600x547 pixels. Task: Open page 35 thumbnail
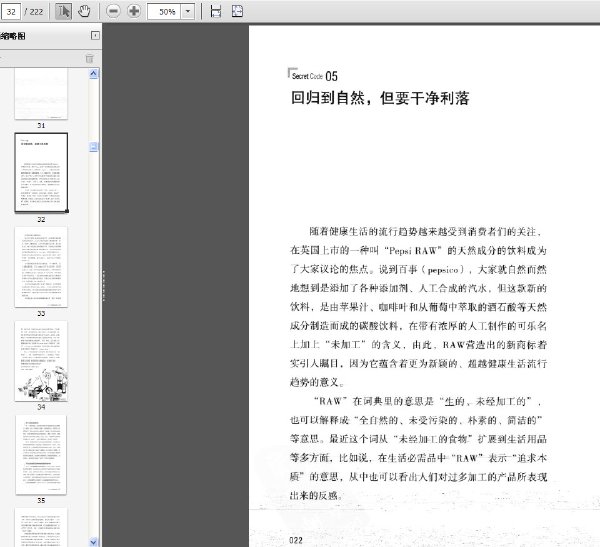click(x=41, y=455)
